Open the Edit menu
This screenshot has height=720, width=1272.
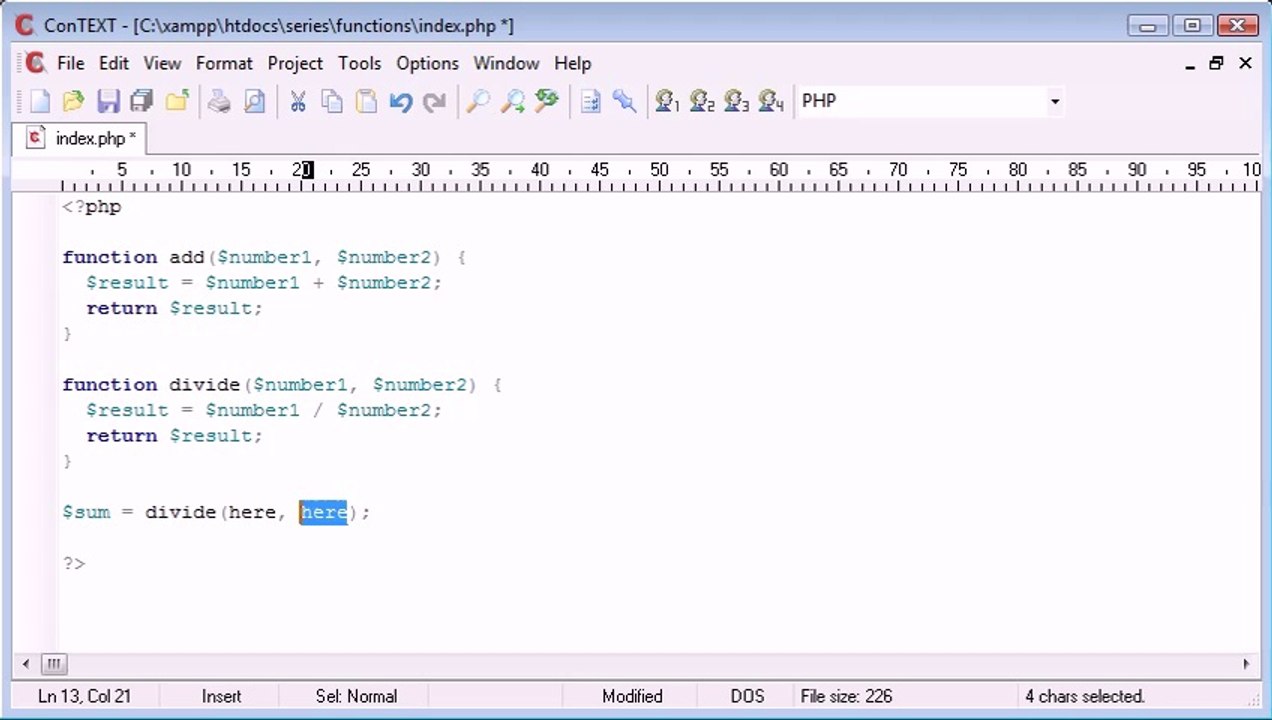pos(114,63)
